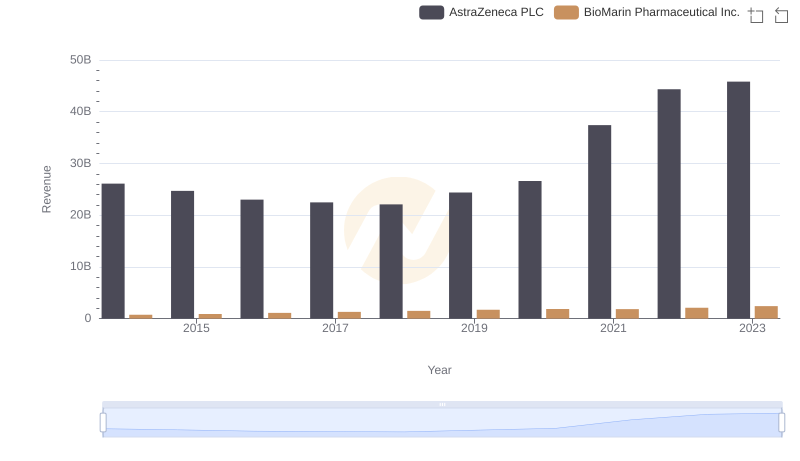Screen dimensions: 800x461
Task: Click BioMarin bar for 2018
Action: coord(419,315)
